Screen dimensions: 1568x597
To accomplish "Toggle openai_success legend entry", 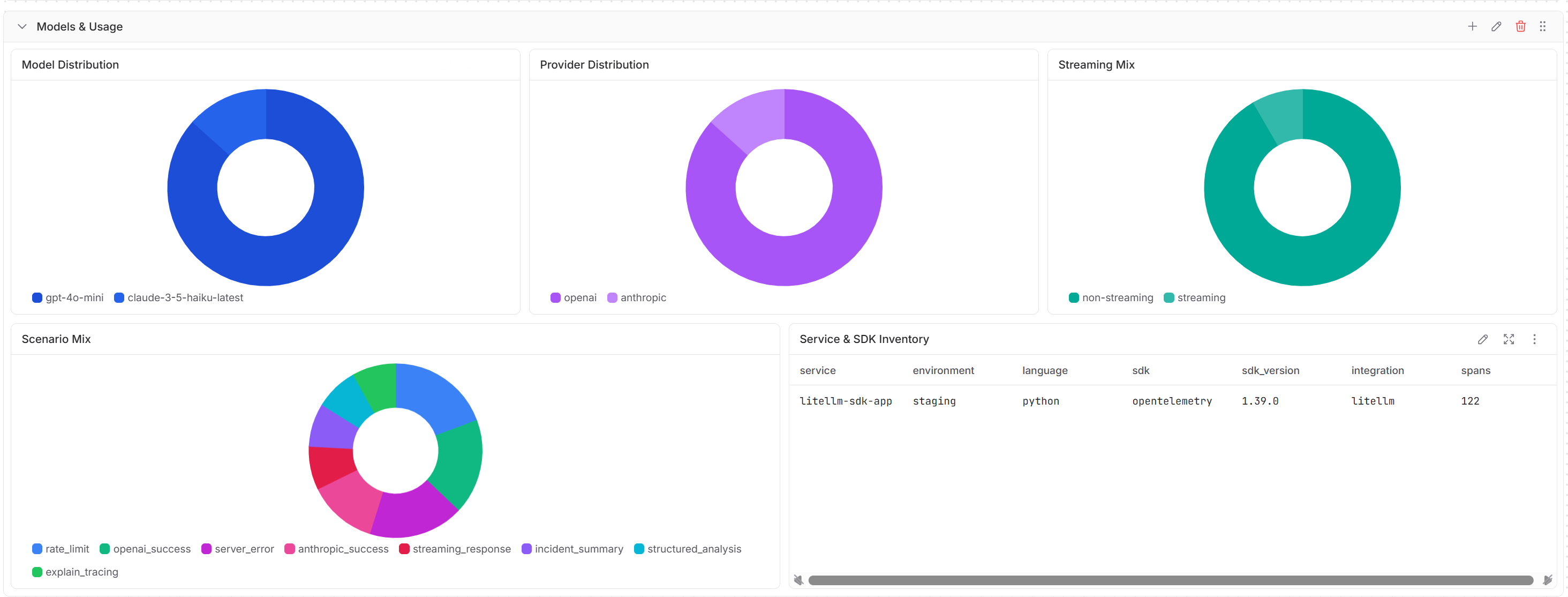I will pyautogui.click(x=145, y=549).
